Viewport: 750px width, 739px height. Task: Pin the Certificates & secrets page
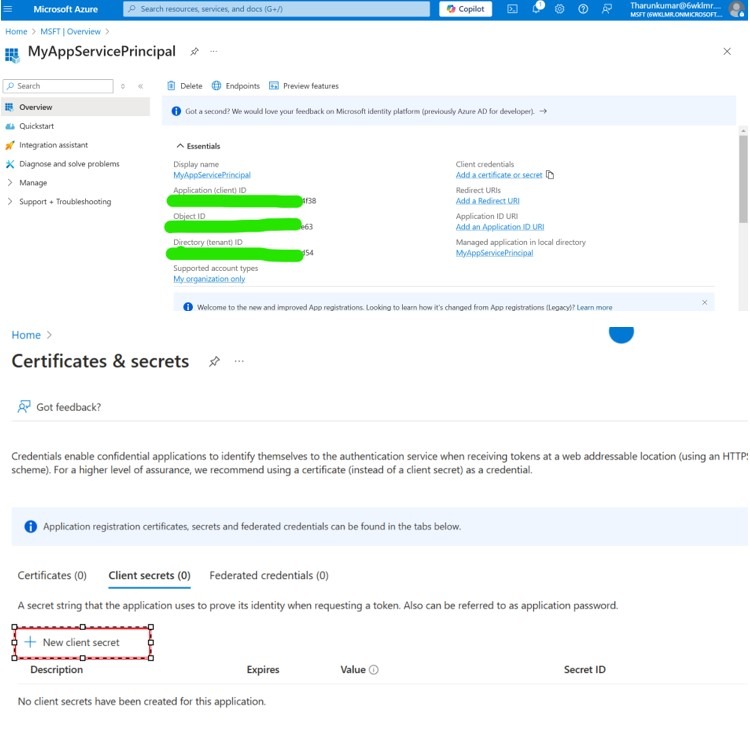point(214,361)
